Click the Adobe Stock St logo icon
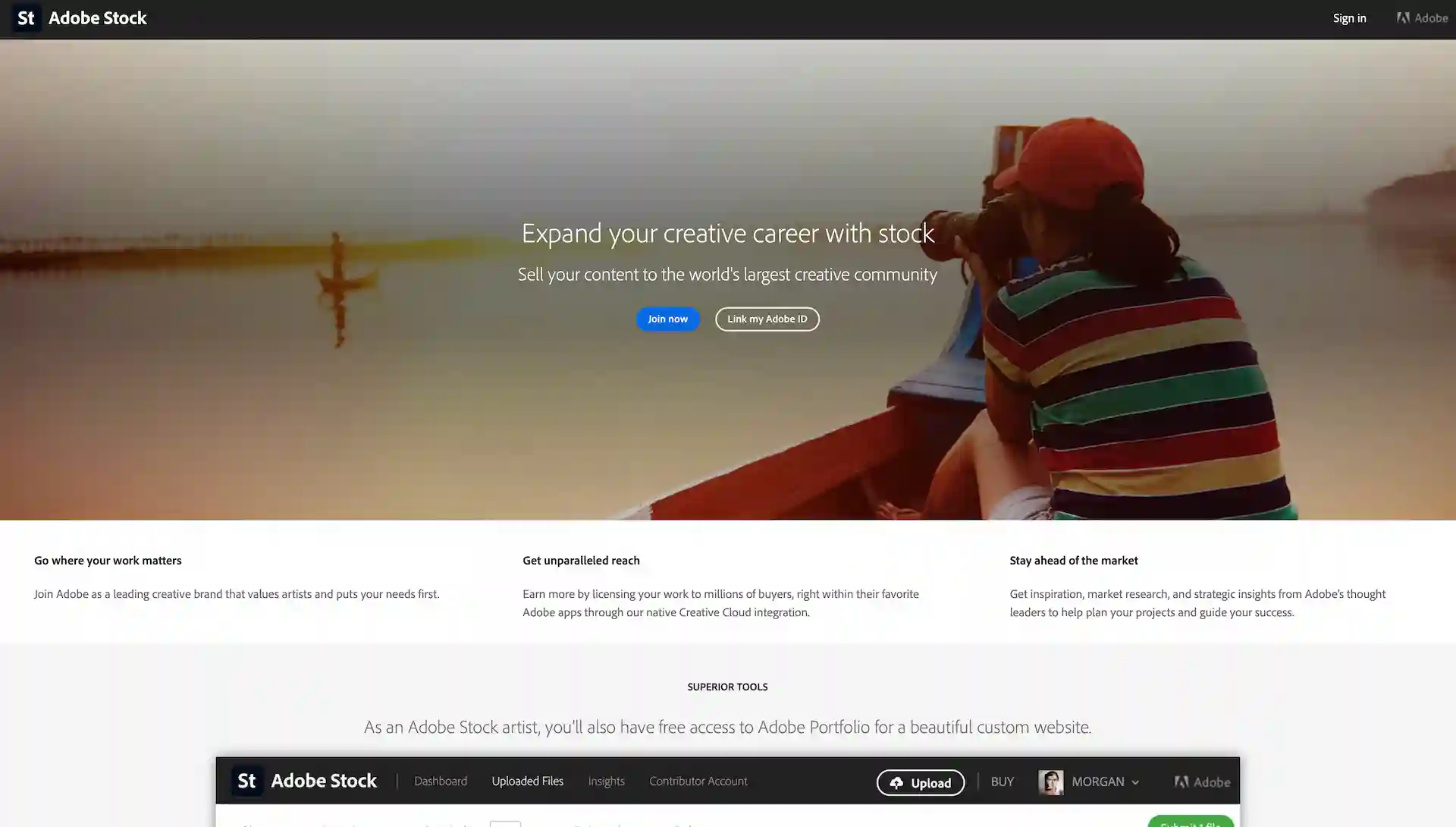 click(27, 18)
